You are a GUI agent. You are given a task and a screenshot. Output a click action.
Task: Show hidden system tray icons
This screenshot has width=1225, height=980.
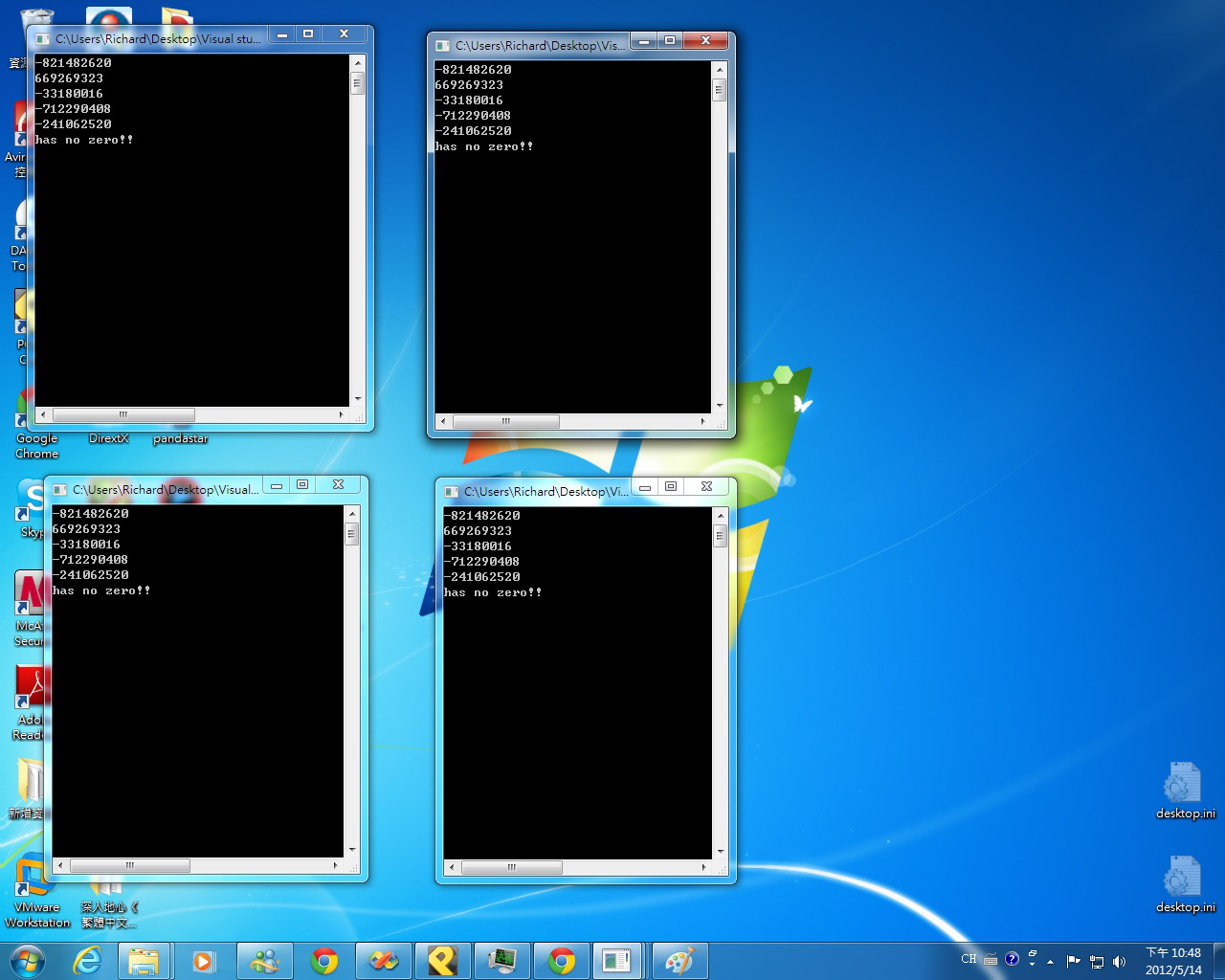point(1051,961)
